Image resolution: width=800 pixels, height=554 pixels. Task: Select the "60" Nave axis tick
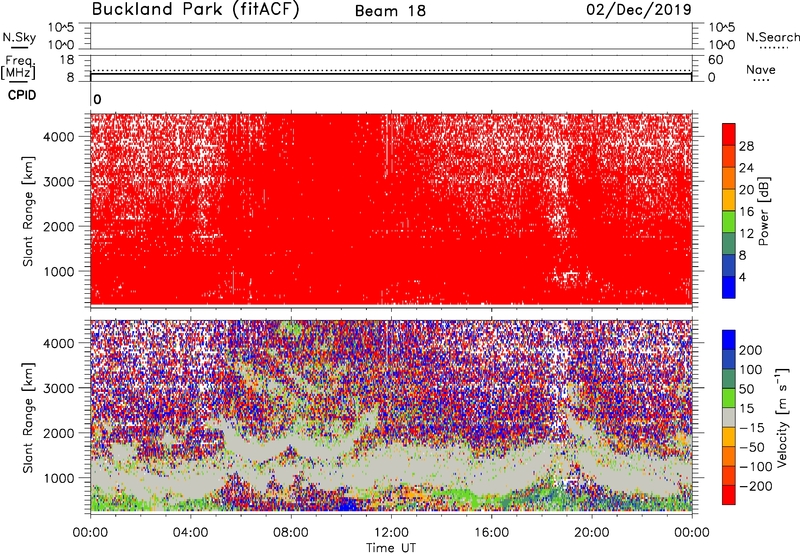(715, 60)
